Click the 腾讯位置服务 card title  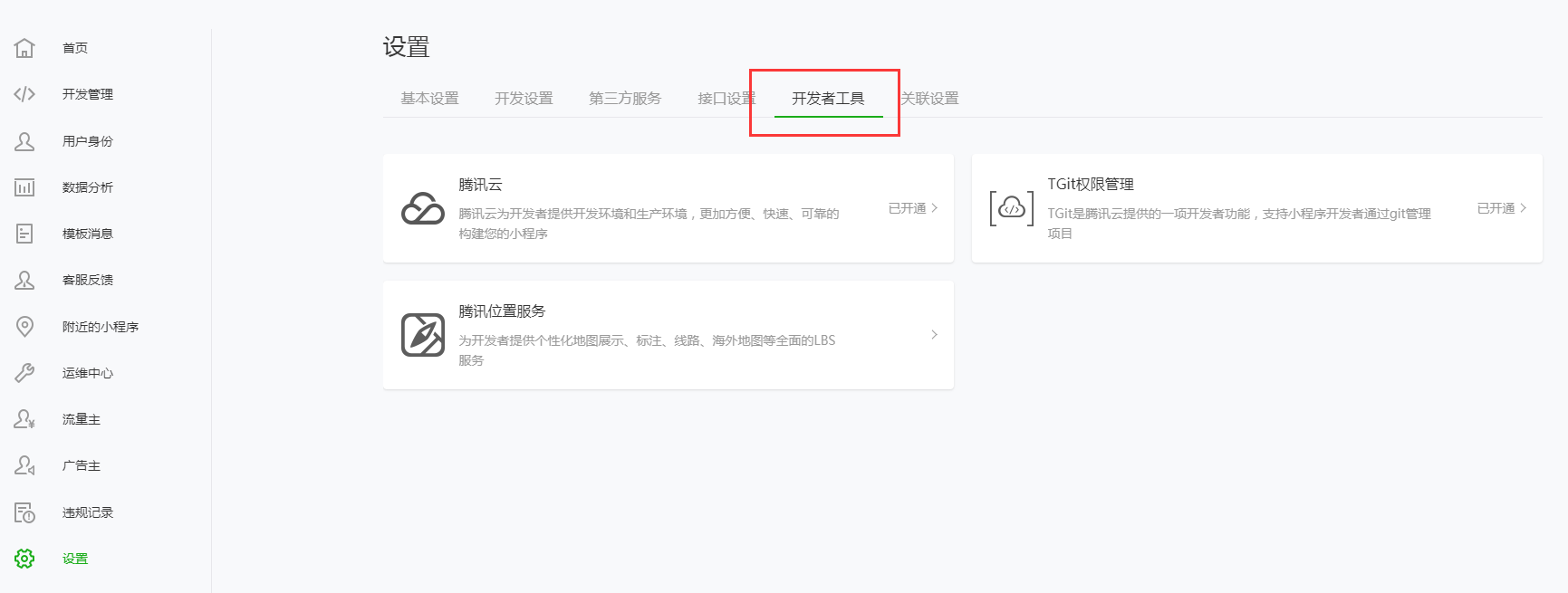502,311
